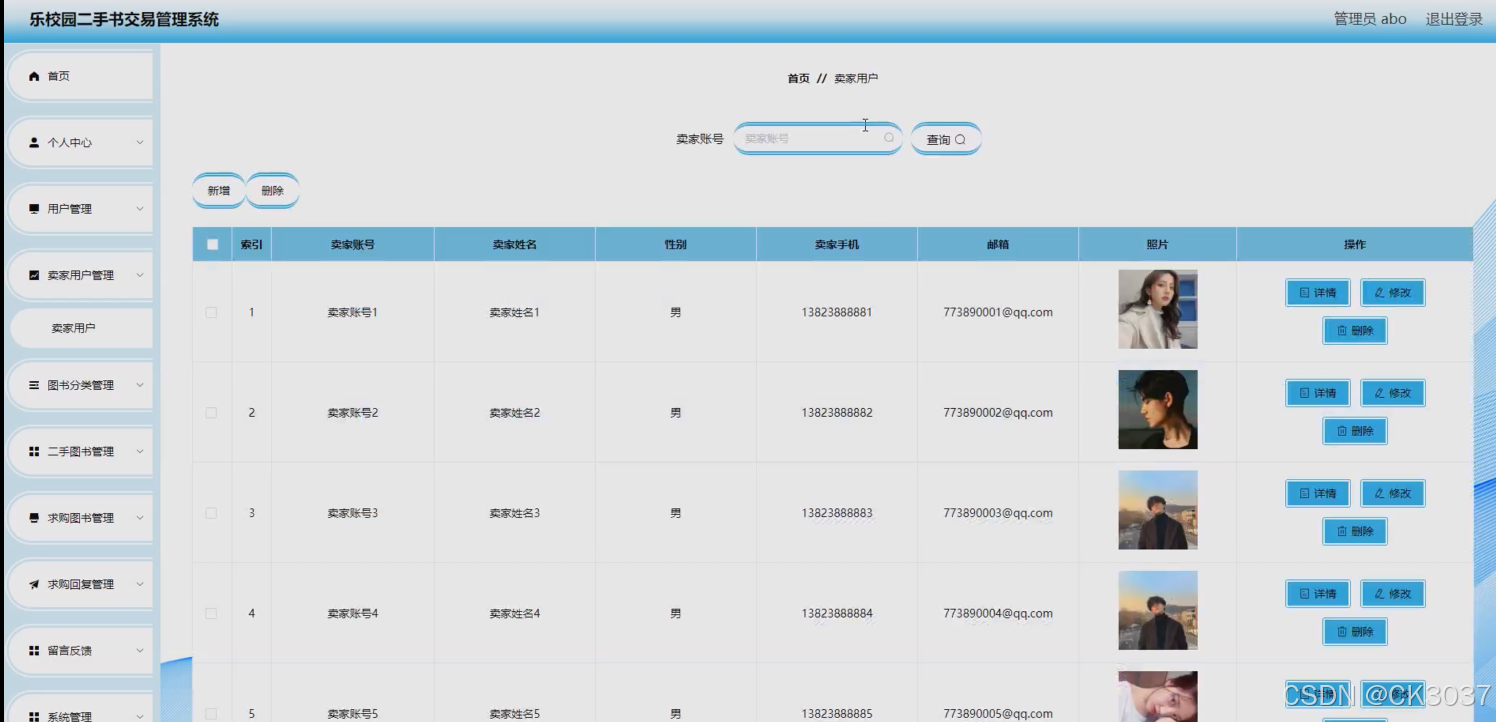Tick the checkbox for row 卖家账号5
Viewport: 1496px width, 722px height.
(211, 714)
